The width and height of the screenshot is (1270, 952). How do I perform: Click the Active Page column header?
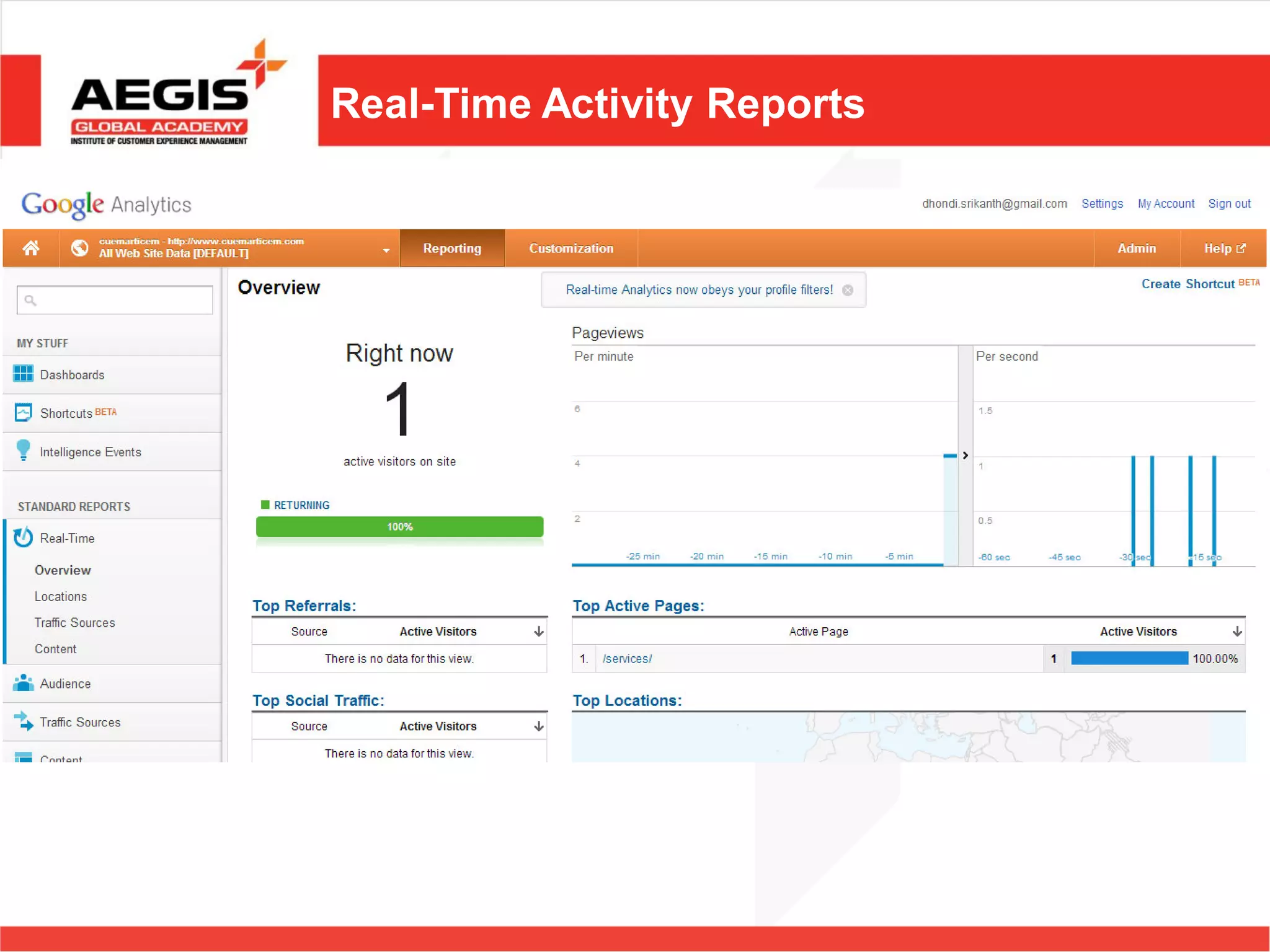click(x=819, y=632)
